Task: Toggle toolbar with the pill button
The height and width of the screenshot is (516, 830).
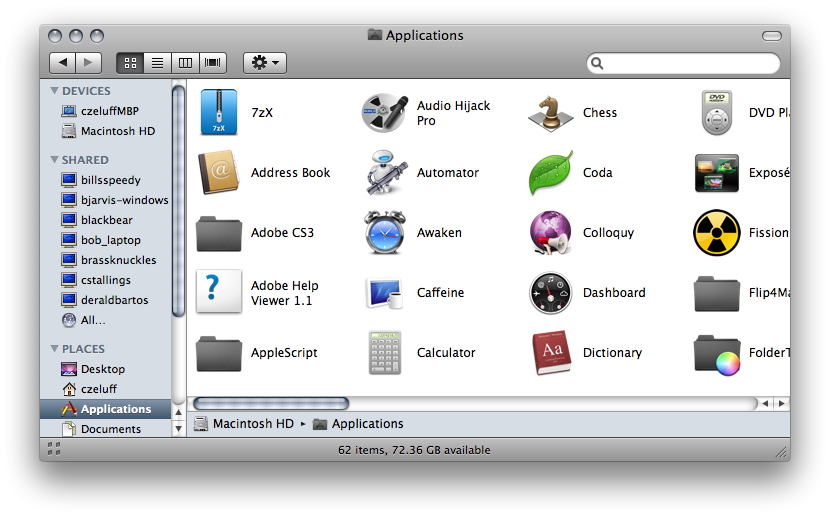Action: pyautogui.click(x=772, y=36)
